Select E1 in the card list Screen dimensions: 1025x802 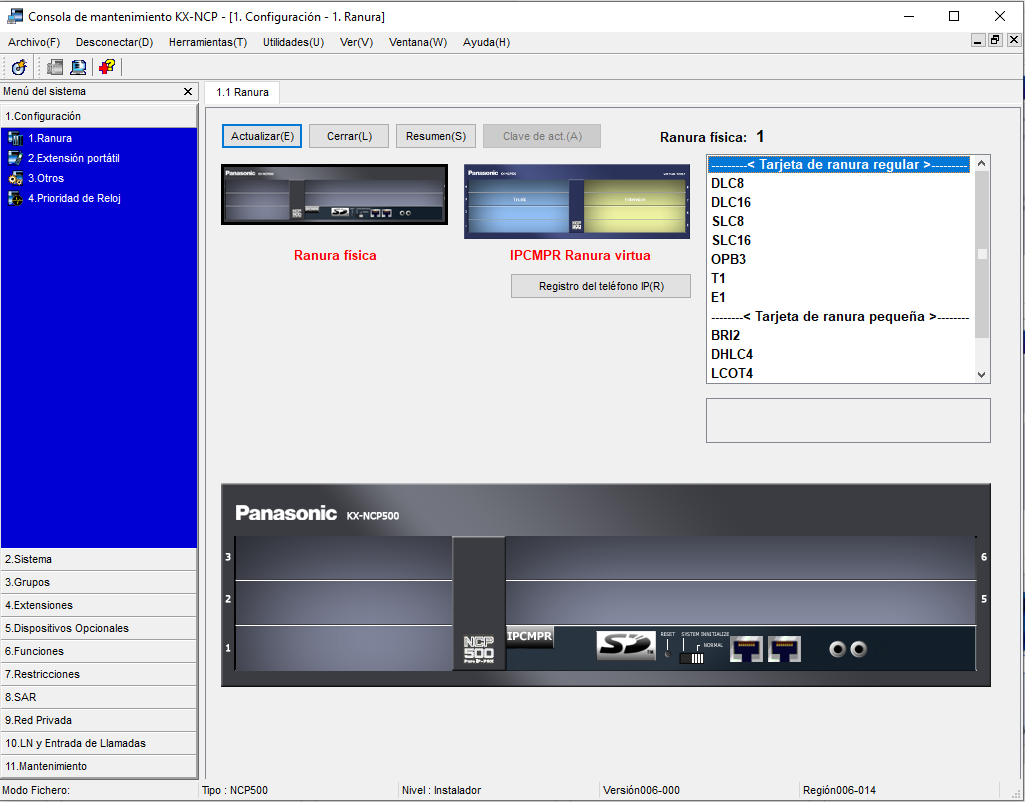click(841, 297)
